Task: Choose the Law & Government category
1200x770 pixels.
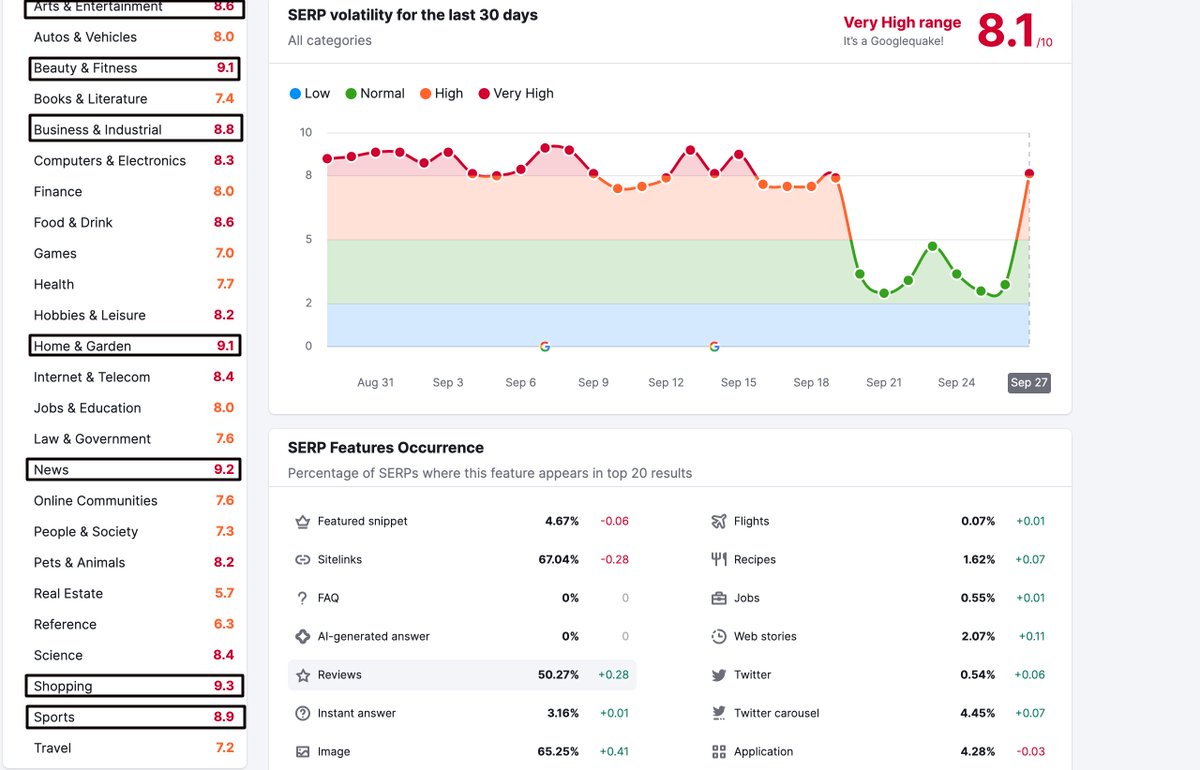Action: pos(136,439)
